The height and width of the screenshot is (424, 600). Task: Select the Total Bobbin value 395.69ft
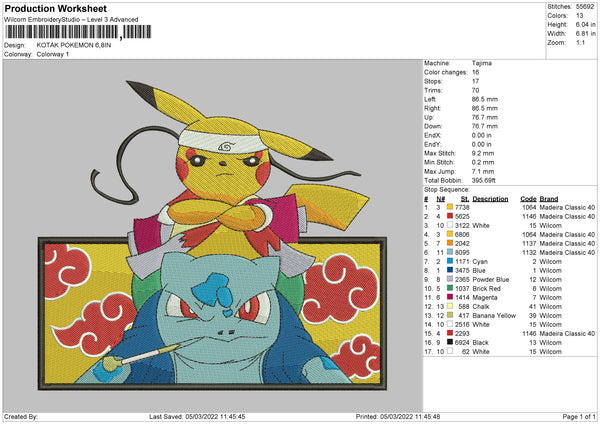(x=484, y=180)
